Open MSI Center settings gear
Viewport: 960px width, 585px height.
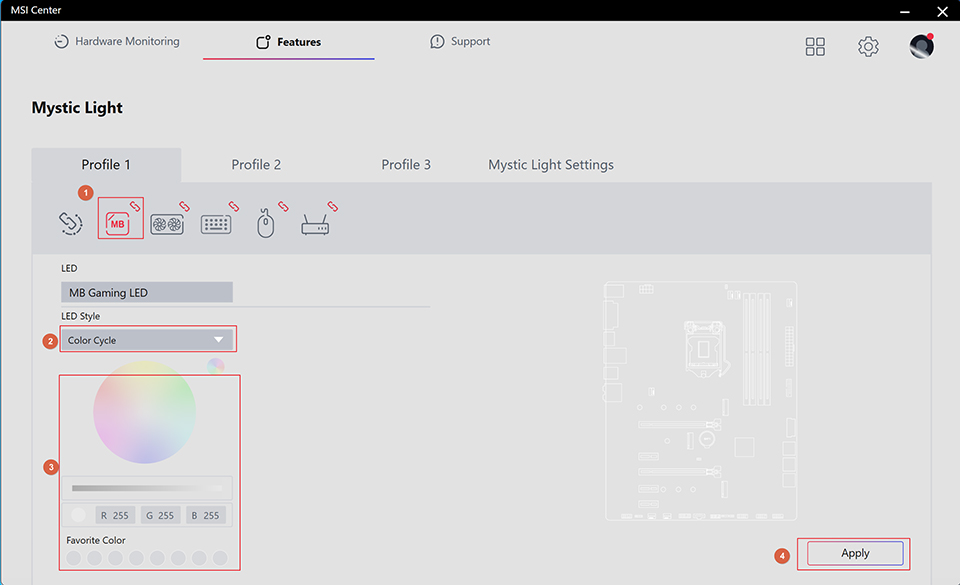868,47
